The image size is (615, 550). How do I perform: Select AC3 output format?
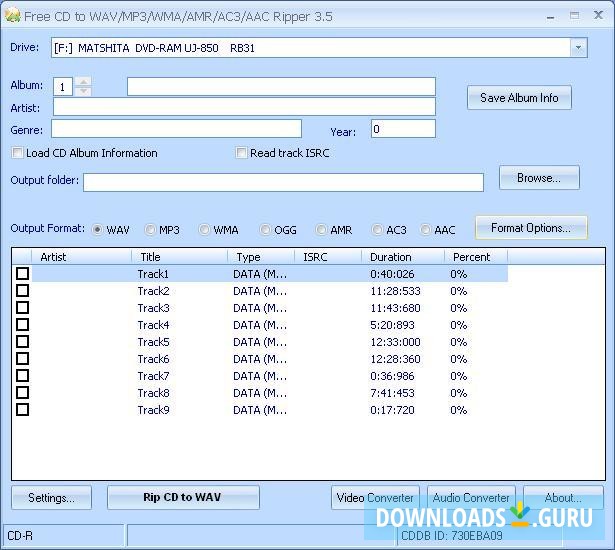[x=377, y=229]
